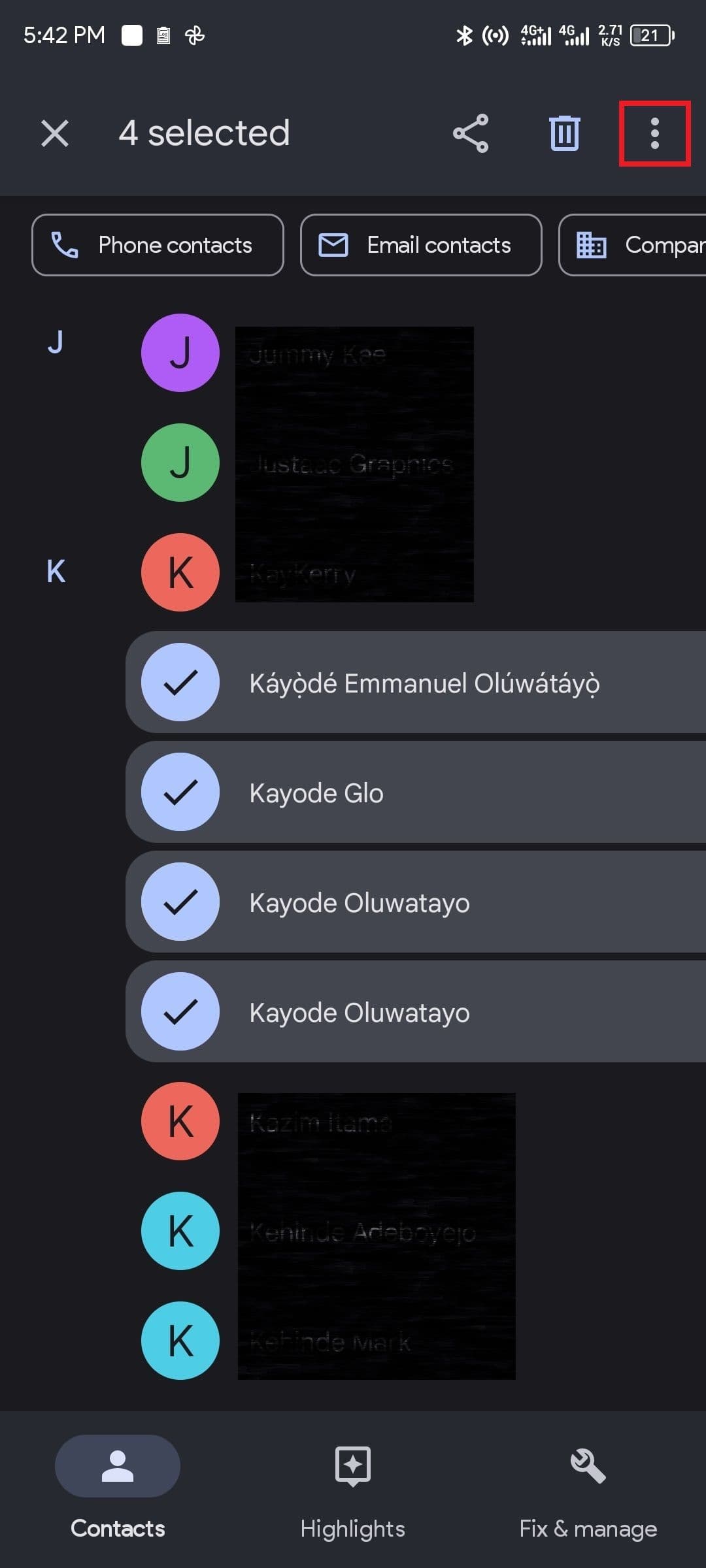Image resolution: width=706 pixels, height=1568 pixels.
Task: Uncheck the first Kayode Oluwatayo contact
Action: 180,902
